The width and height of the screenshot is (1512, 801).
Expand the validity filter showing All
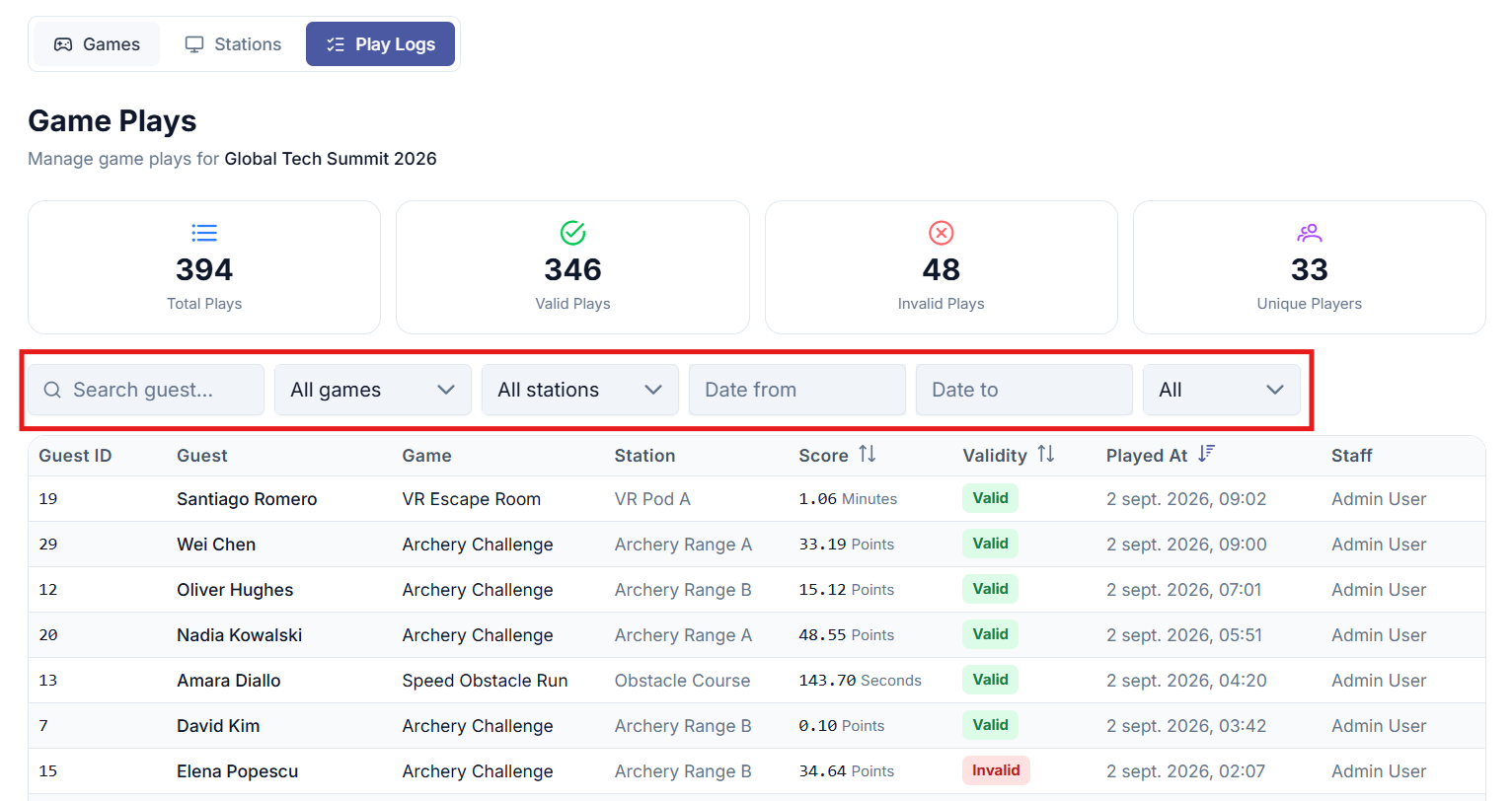1222,390
